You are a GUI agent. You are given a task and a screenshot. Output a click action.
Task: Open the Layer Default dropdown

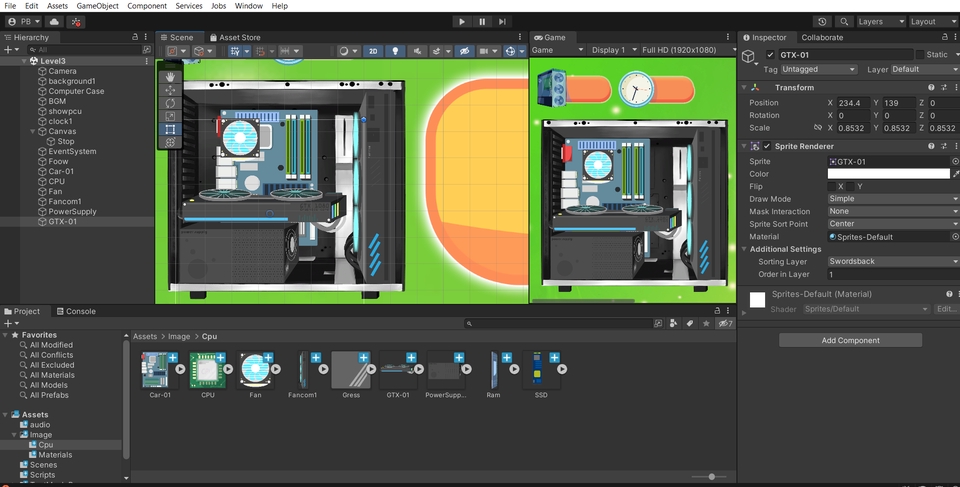click(924, 69)
